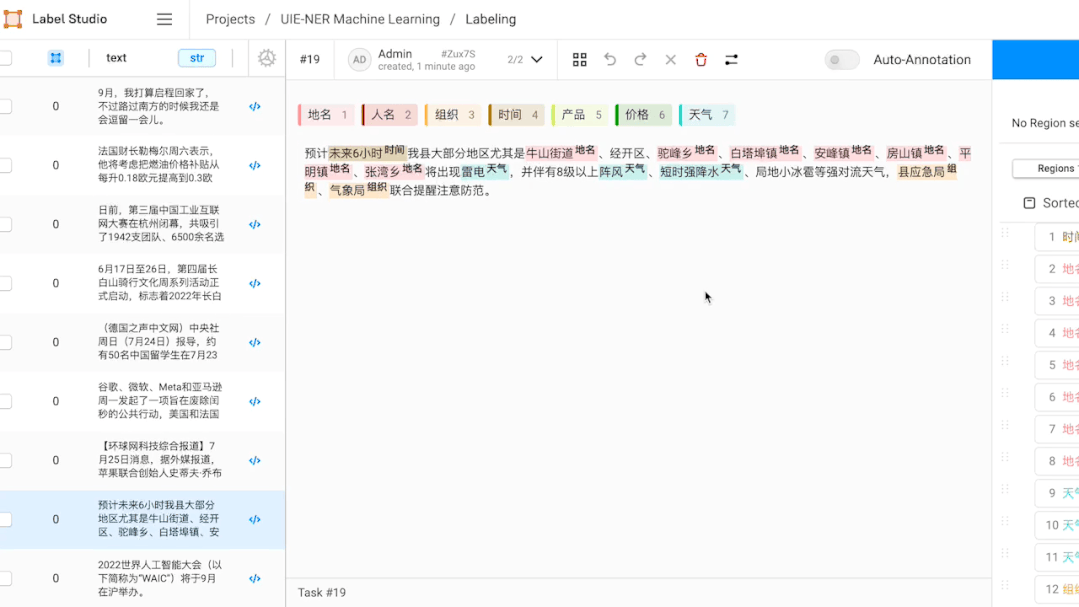Select the 天气 label
1079x607 pixels.
pyautogui.click(x=707, y=115)
